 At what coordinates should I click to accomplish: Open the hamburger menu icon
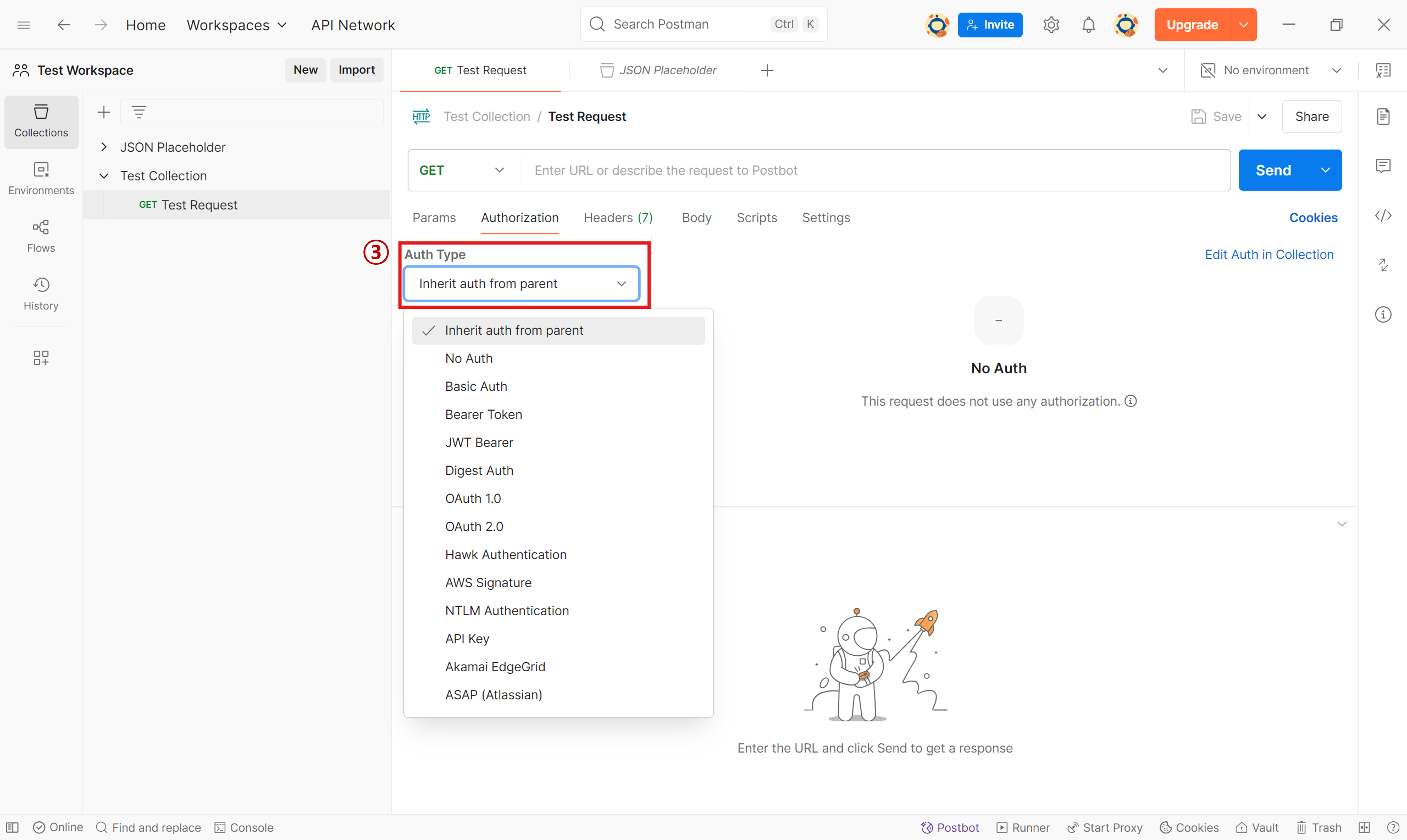pyautogui.click(x=23, y=24)
